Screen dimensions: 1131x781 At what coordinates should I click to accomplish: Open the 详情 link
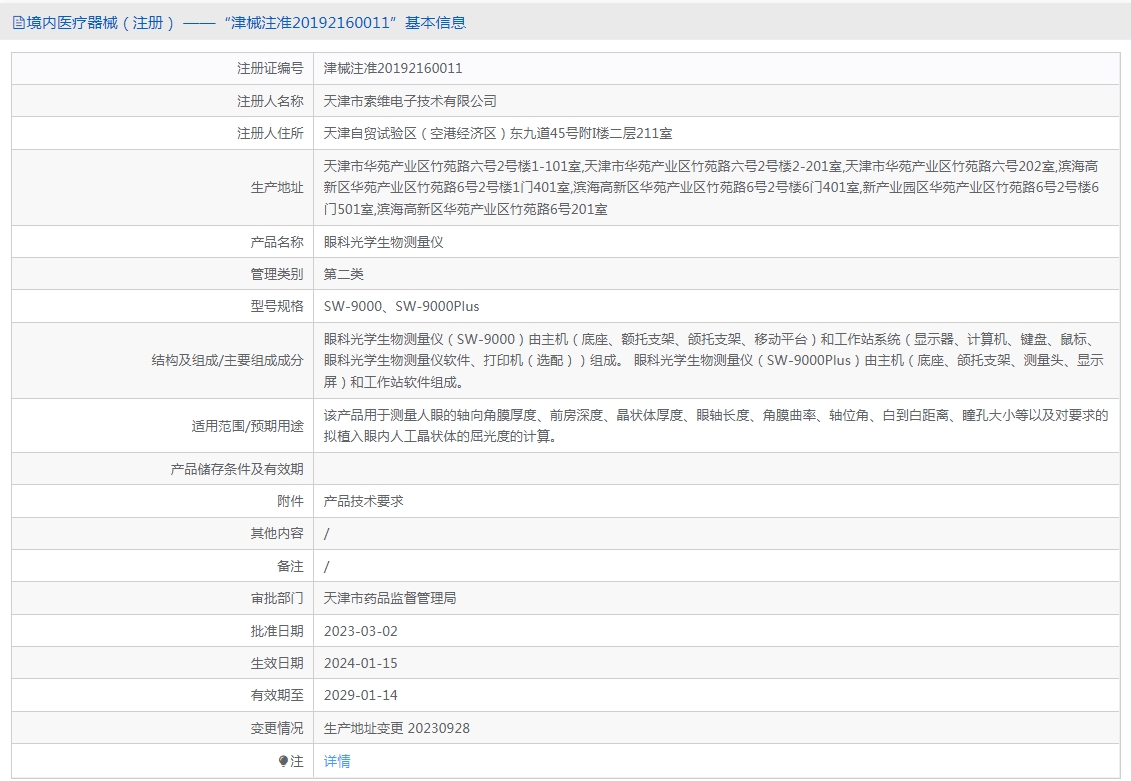click(x=337, y=761)
